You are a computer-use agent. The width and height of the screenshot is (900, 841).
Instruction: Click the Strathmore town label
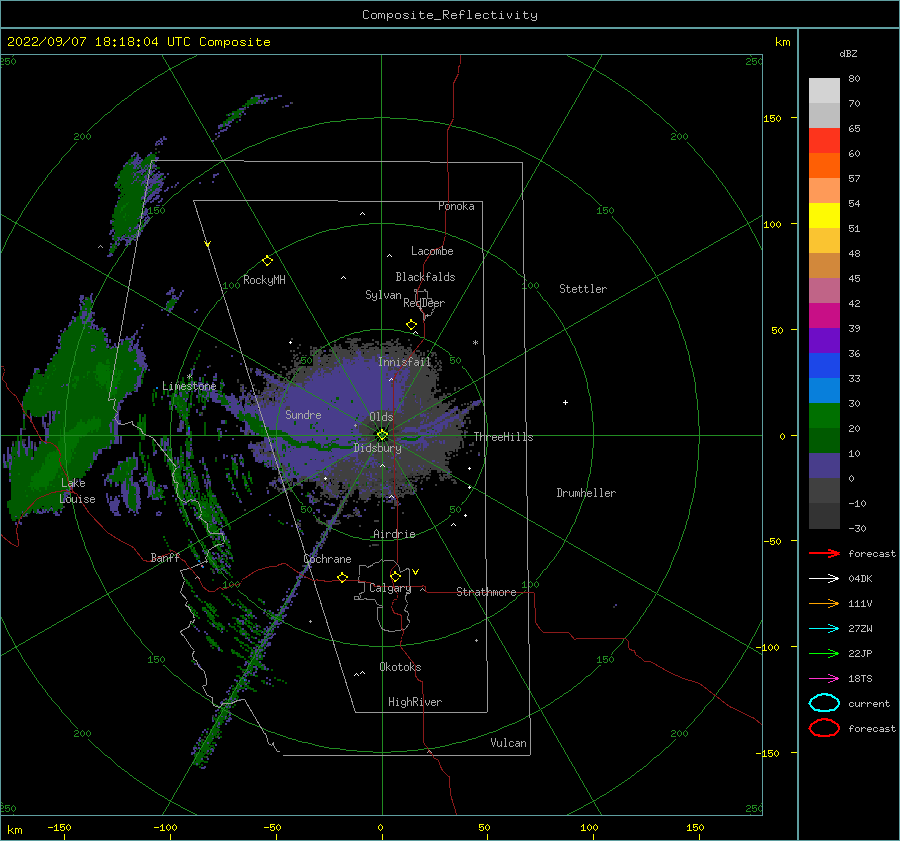(x=486, y=592)
